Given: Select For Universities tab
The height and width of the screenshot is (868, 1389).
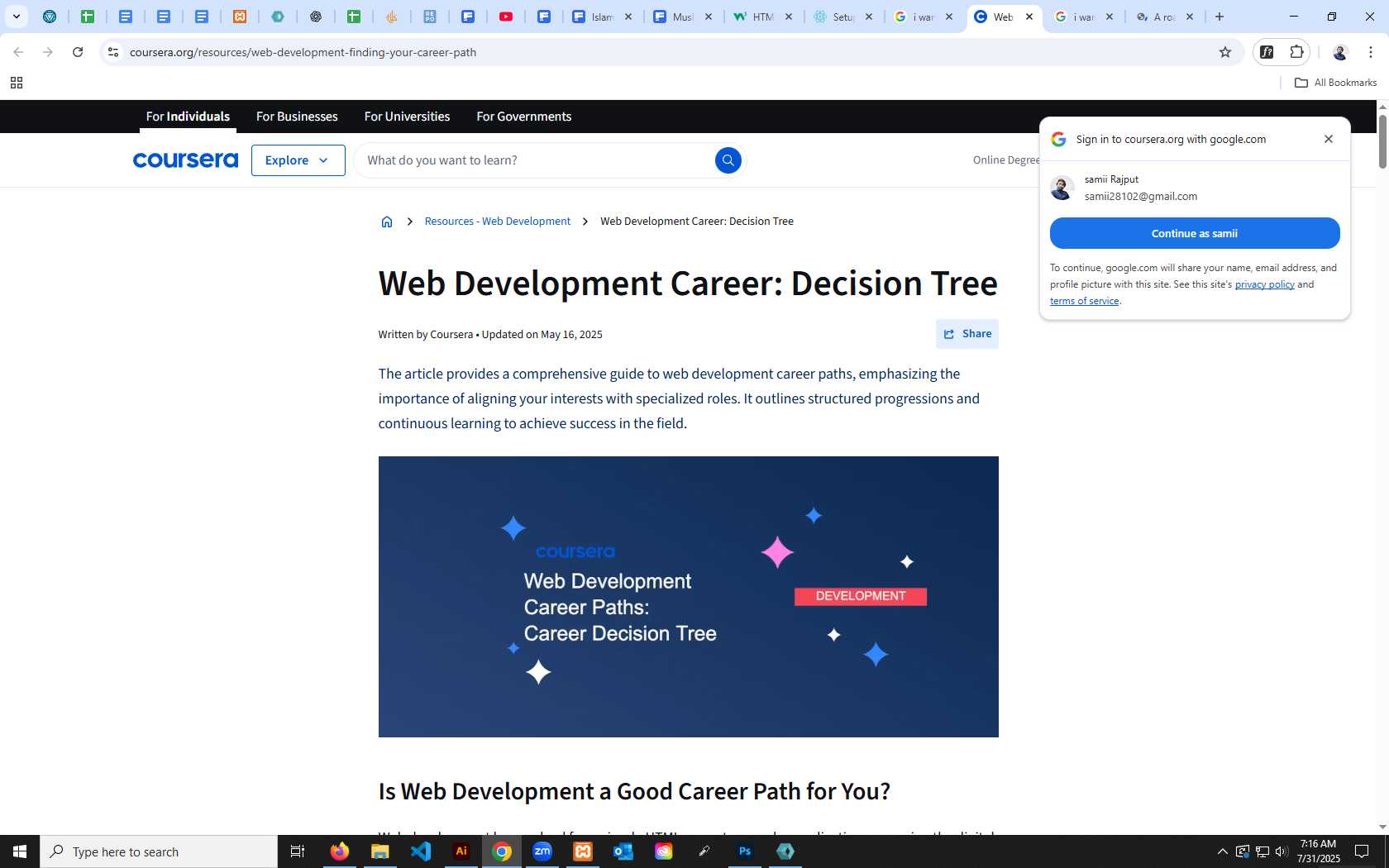Looking at the screenshot, I should 407,117.
